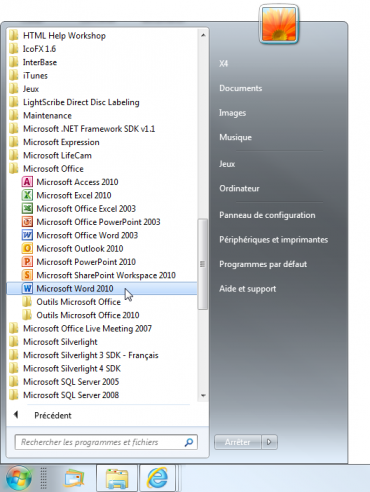Open Documents in the right pane
This screenshot has height=492, width=370.
241,88
